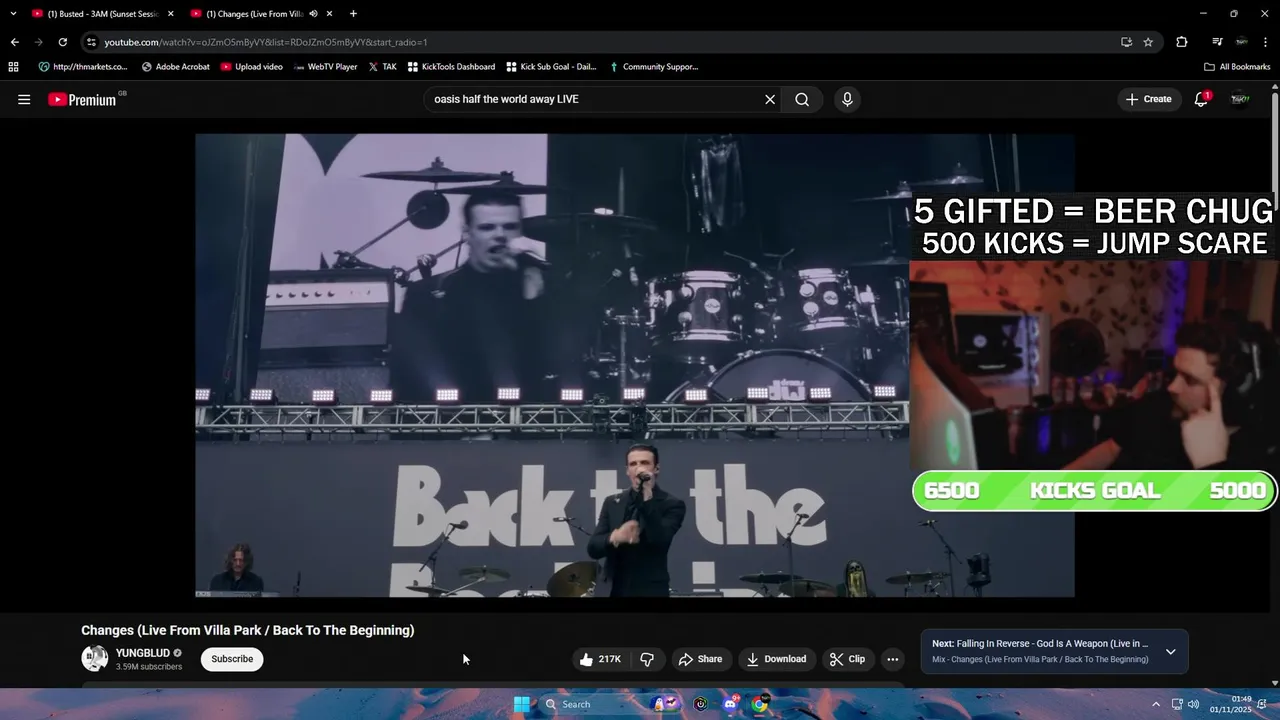The image size is (1280, 720).
Task: Bookmark this page with the star
Action: coord(1148,42)
